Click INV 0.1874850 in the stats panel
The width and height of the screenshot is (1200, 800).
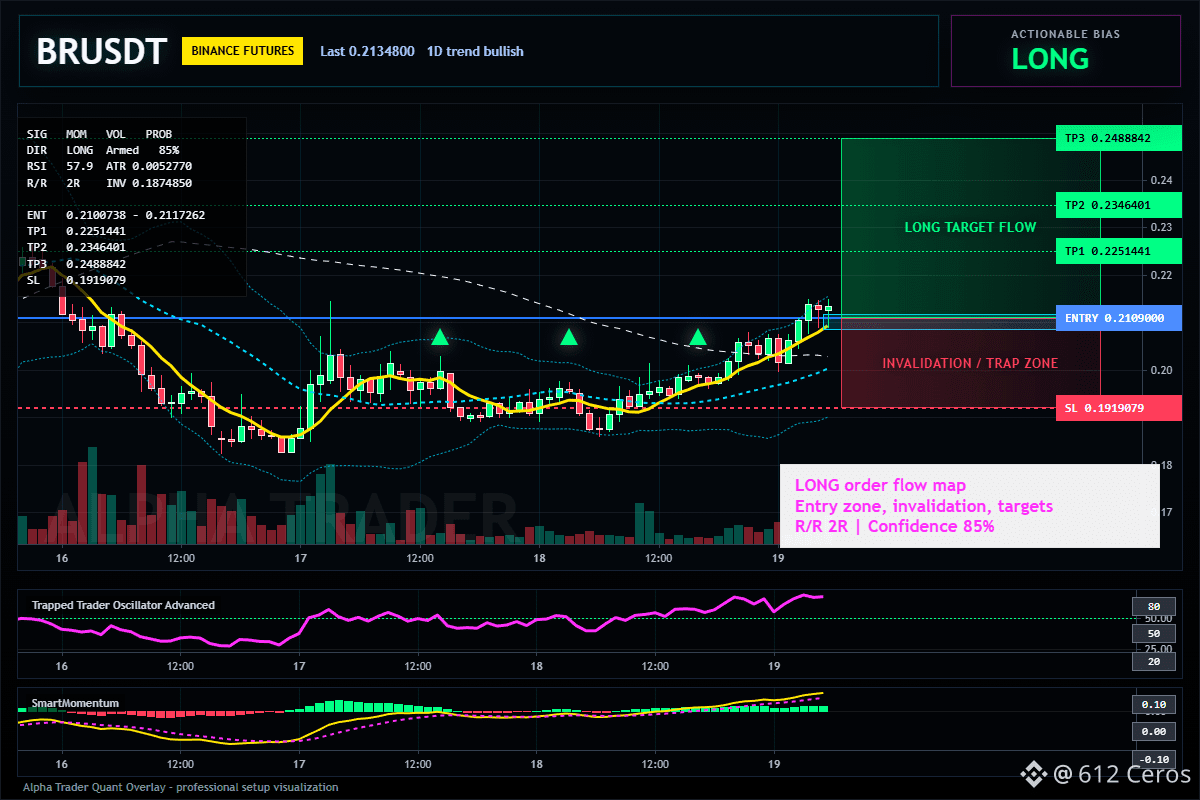click(149, 183)
